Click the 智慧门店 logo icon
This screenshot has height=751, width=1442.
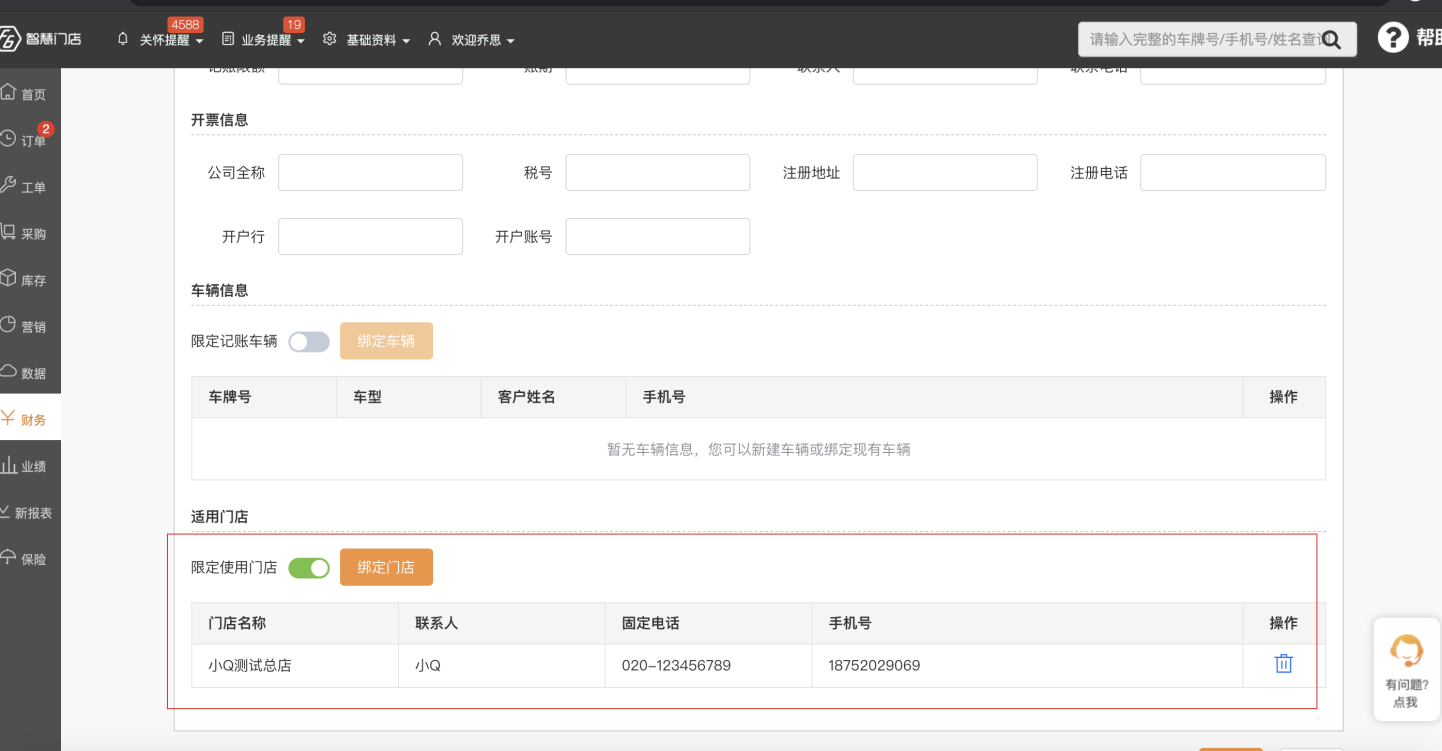coord(9,39)
